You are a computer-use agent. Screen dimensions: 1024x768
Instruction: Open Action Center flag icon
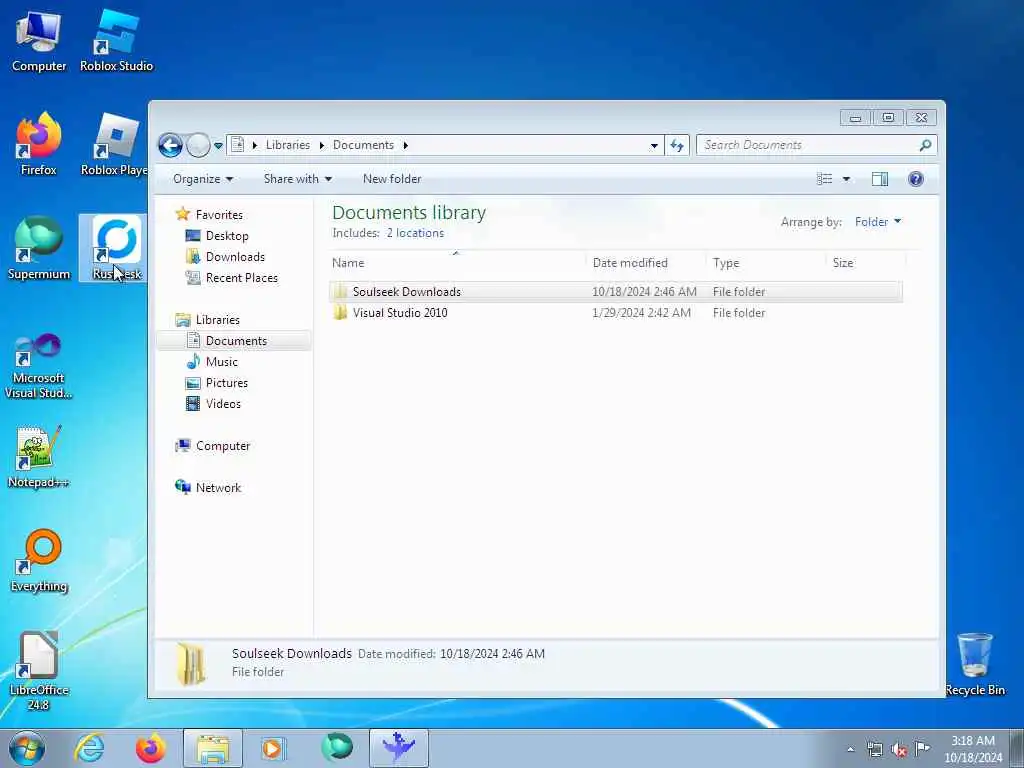921,748
